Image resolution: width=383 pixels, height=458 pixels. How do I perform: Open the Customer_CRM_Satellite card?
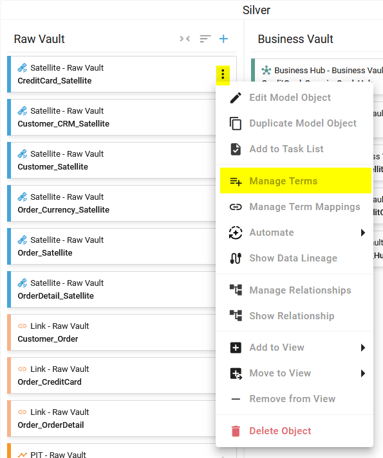tap(112, 117)
